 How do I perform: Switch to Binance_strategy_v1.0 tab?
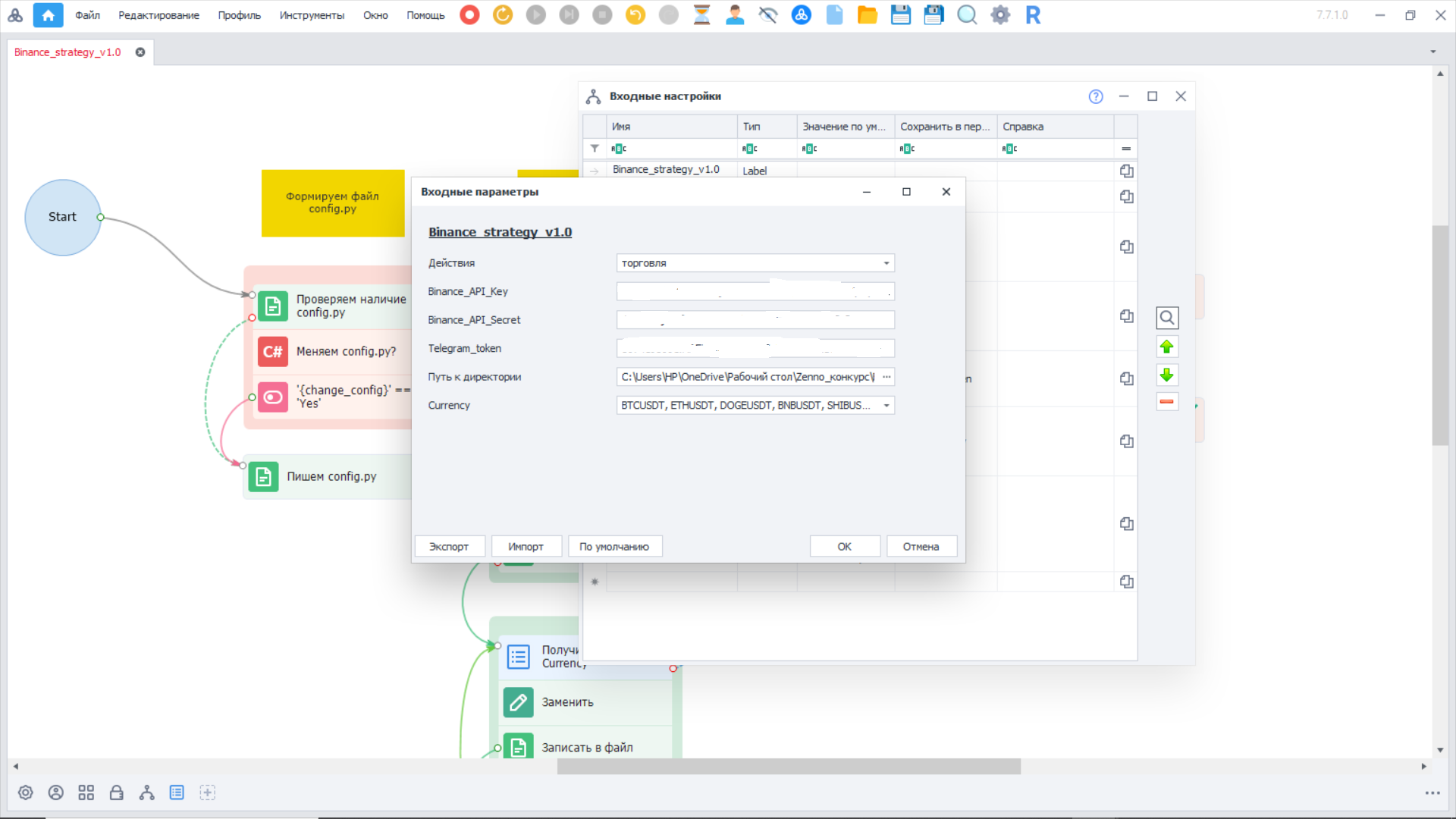[x=67, y=52]
